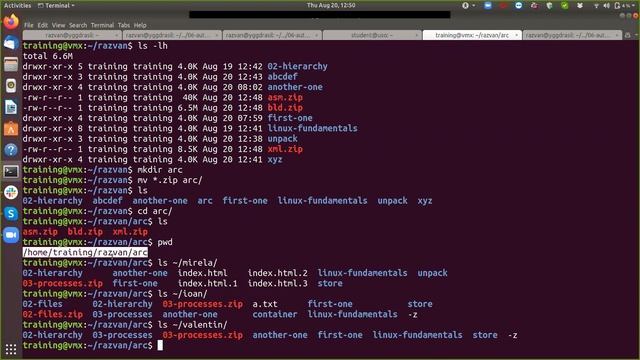Image resolution: width=640 pixels, height=360 pixels.
Task: Open Ubuntu Software from the dock
Action: point(11,129)
